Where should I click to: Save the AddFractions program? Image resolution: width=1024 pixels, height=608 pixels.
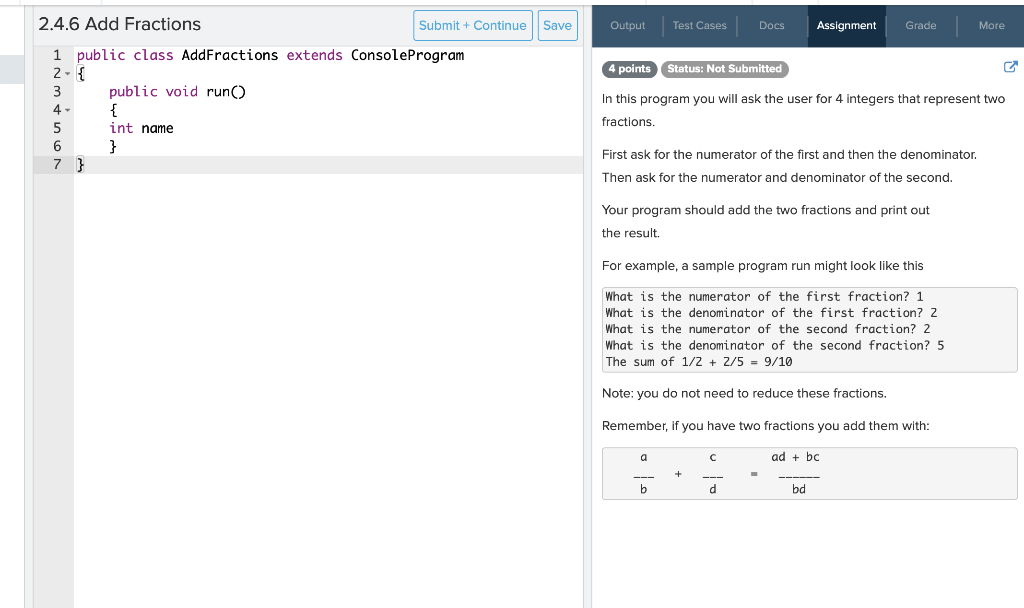pyautogui.click(x=556, y=24)
